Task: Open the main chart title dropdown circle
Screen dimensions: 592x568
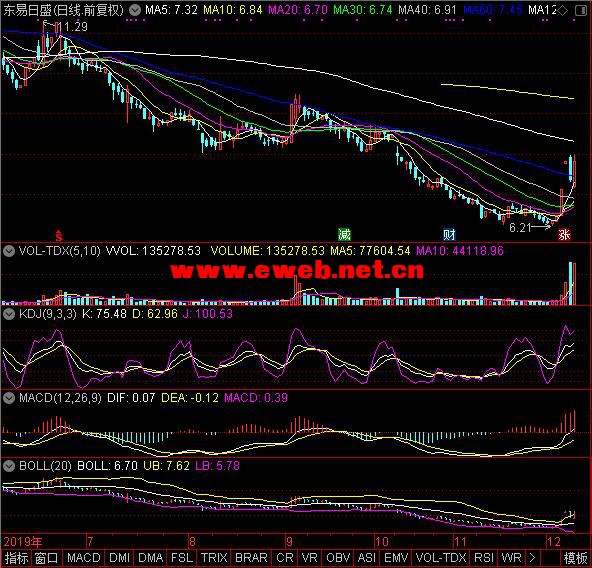Action: (135, 10)
